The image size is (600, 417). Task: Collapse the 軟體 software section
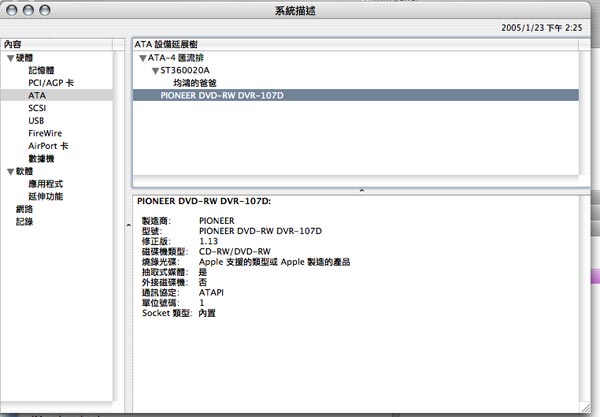pos(11,172)
